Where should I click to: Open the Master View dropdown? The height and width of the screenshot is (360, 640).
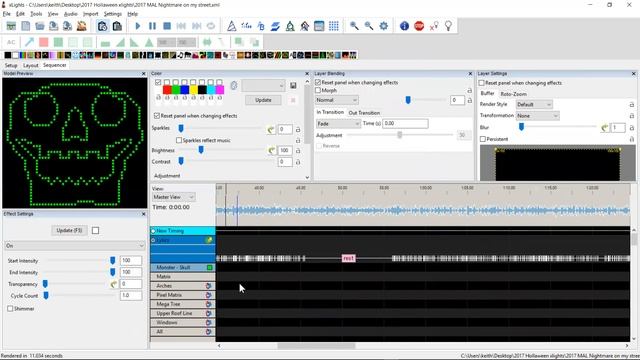tap(173, 197)
